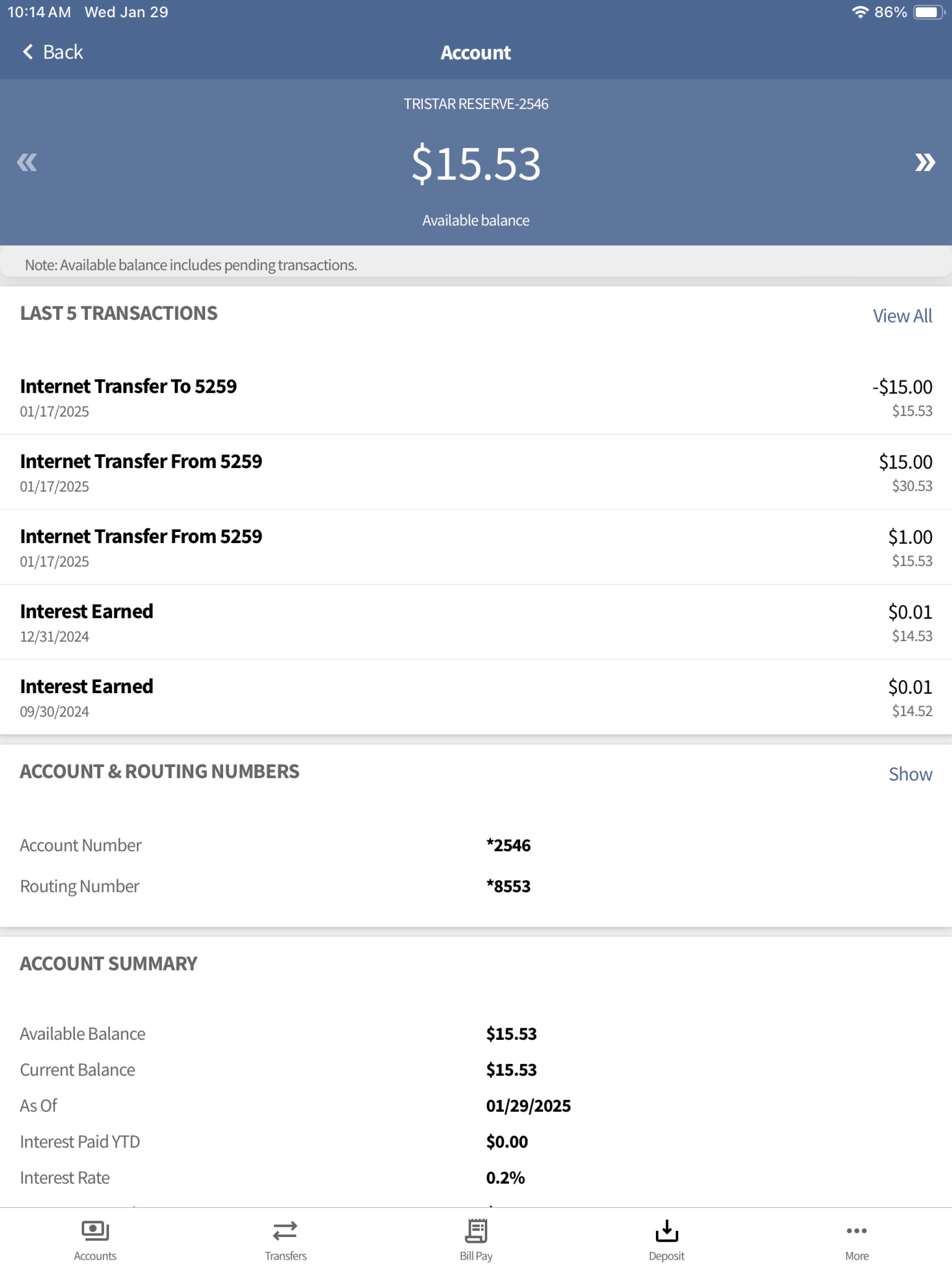Tap the large $15.53 available balance

[476, 164]
